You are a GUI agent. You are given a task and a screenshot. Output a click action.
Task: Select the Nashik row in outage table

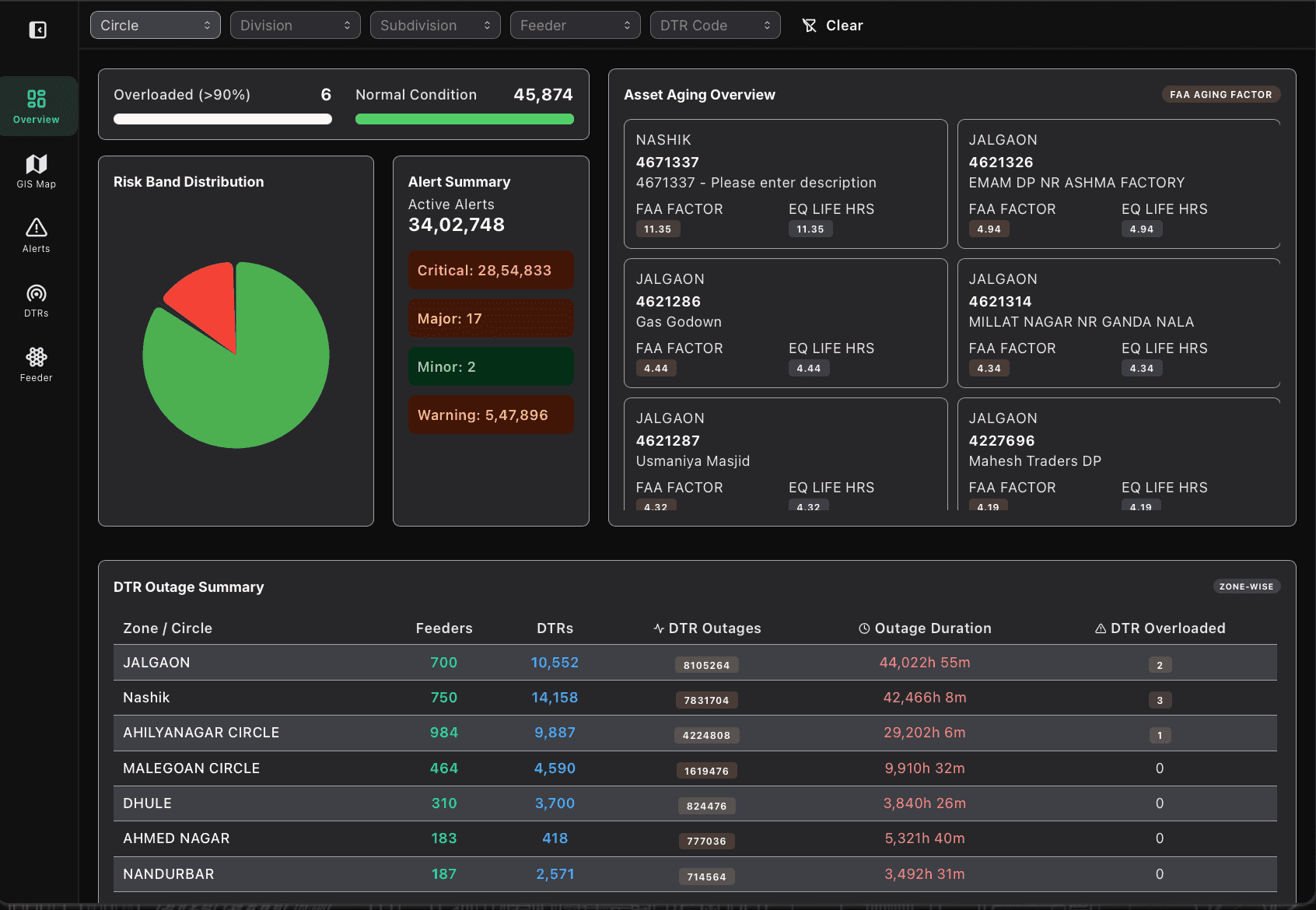[695, 698]
